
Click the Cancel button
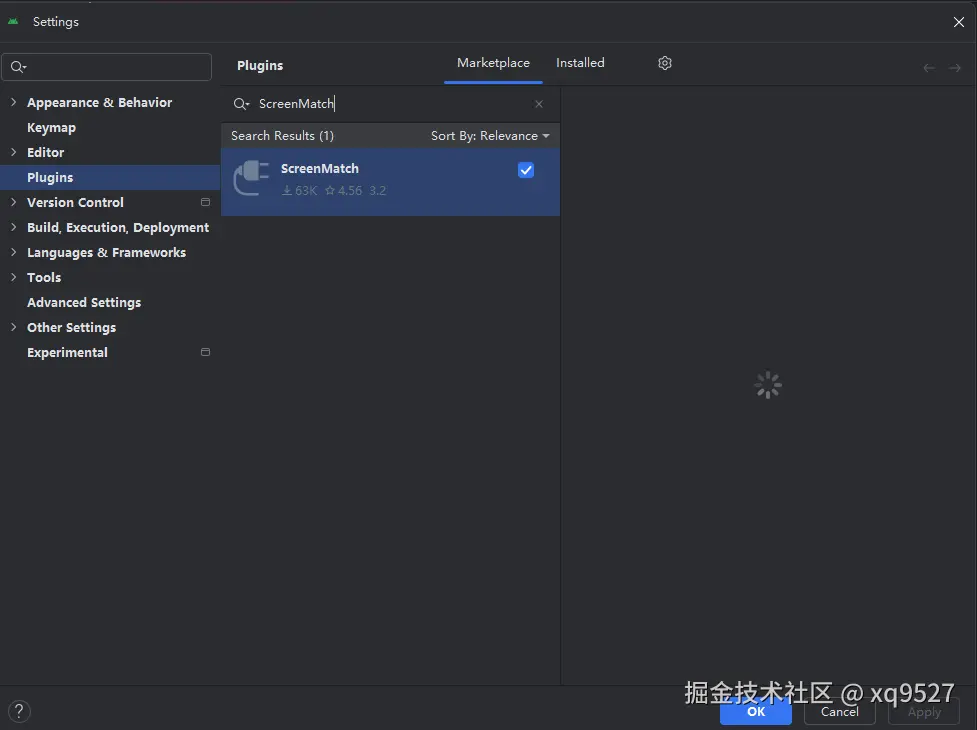pyautogui.click(x=839, y=712)
